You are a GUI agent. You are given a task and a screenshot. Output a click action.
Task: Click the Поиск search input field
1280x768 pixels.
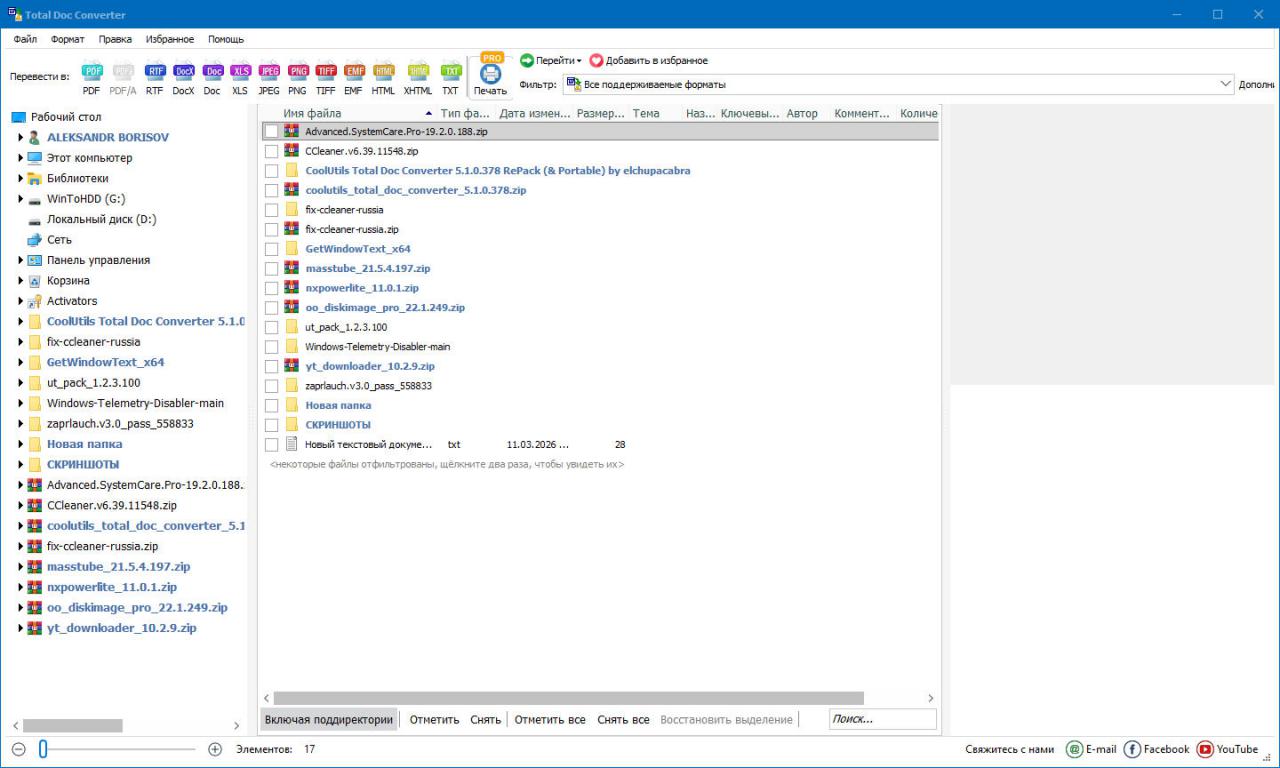point(882,719)
